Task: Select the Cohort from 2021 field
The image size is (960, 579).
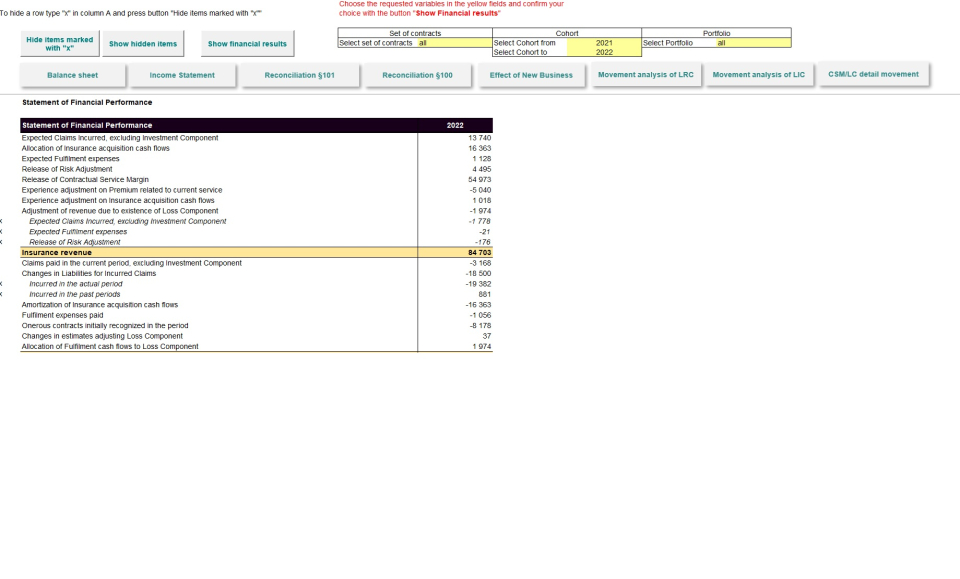Action: pyautogui.click(x=604, y=43)
